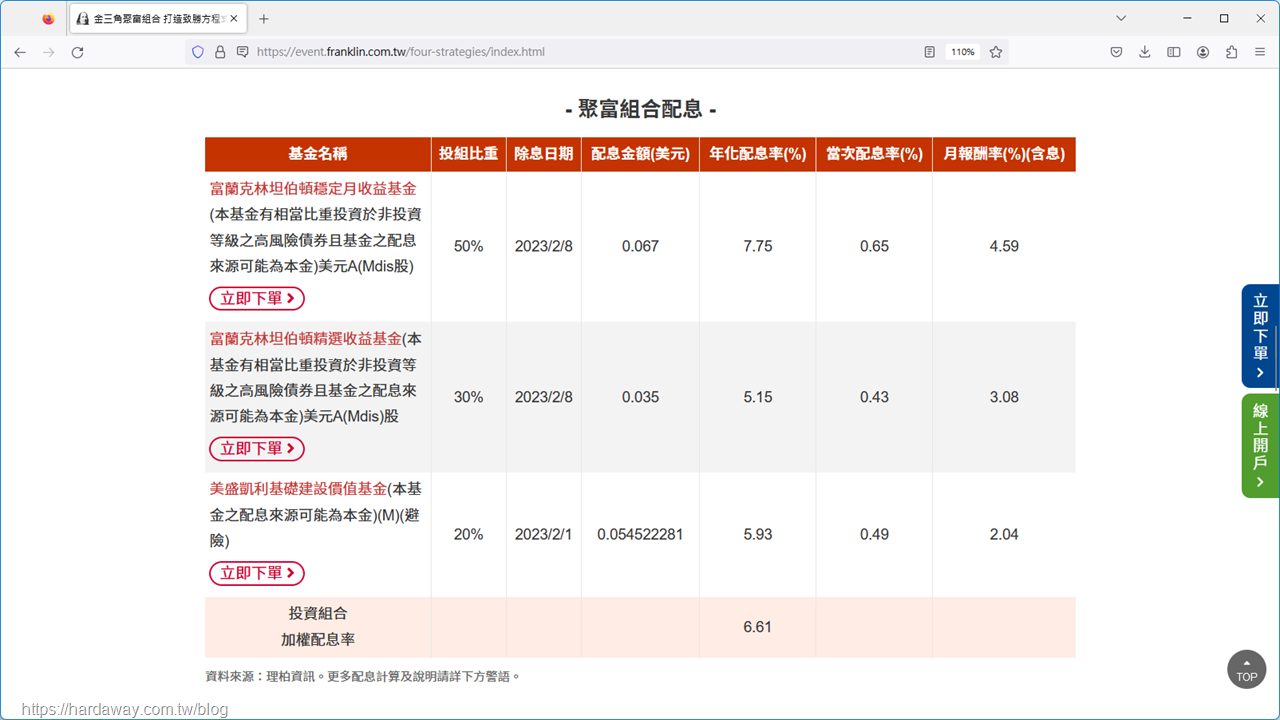Viewport: 1280px width, 720px height.
Task: Reset the 110% zoom level indicator
Action: [963, 52]
